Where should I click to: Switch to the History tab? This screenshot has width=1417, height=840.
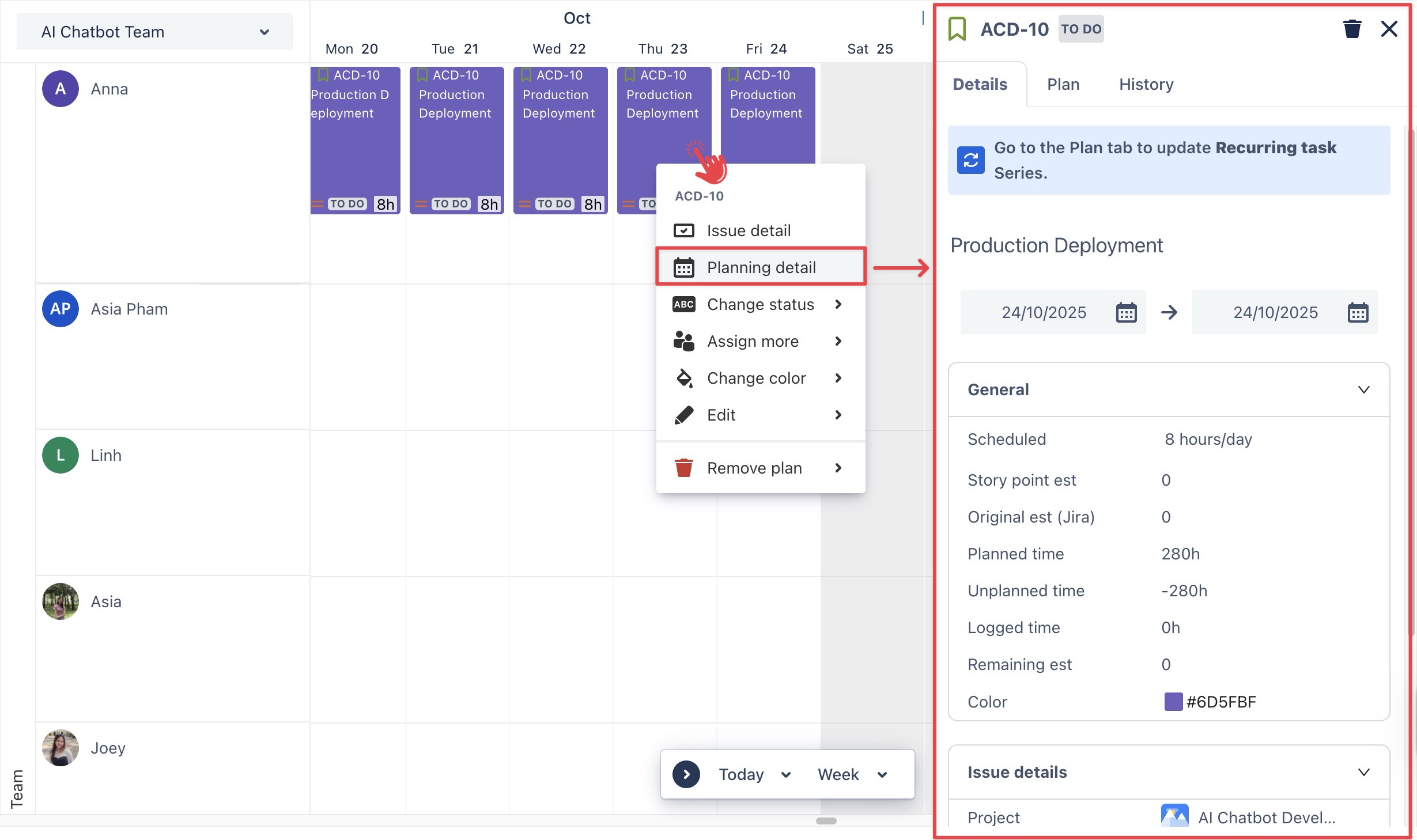tap(1146, 84)
